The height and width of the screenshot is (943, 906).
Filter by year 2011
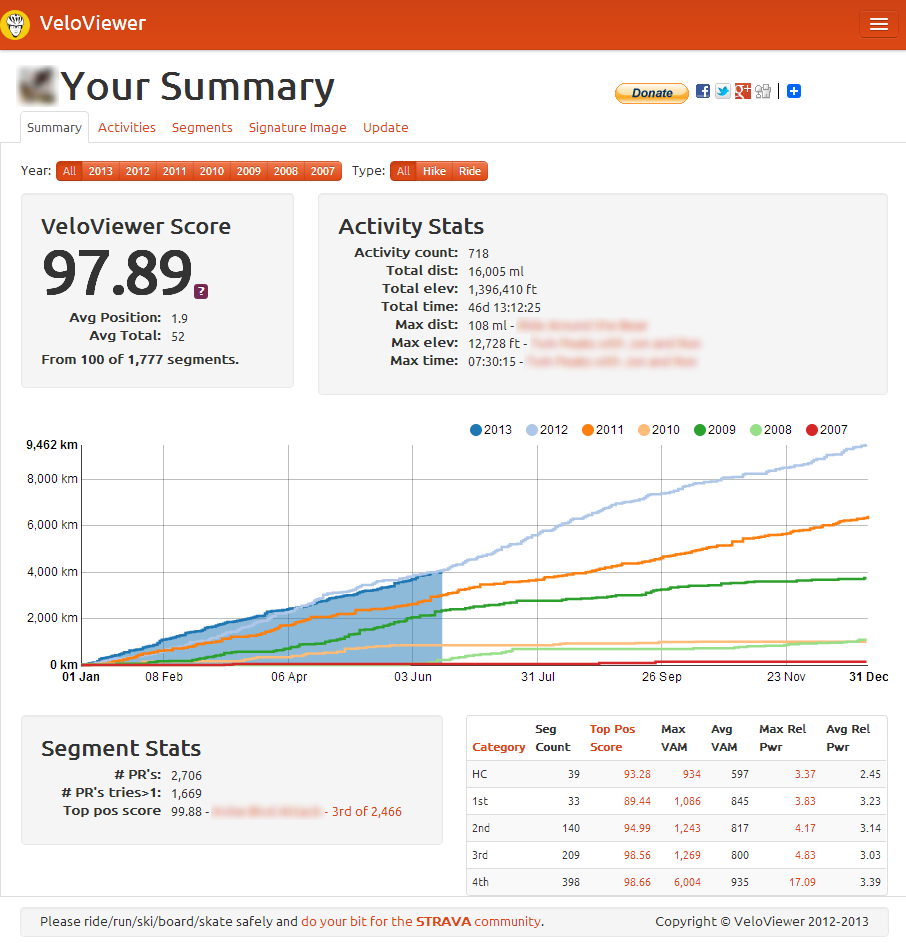(174, 171)
